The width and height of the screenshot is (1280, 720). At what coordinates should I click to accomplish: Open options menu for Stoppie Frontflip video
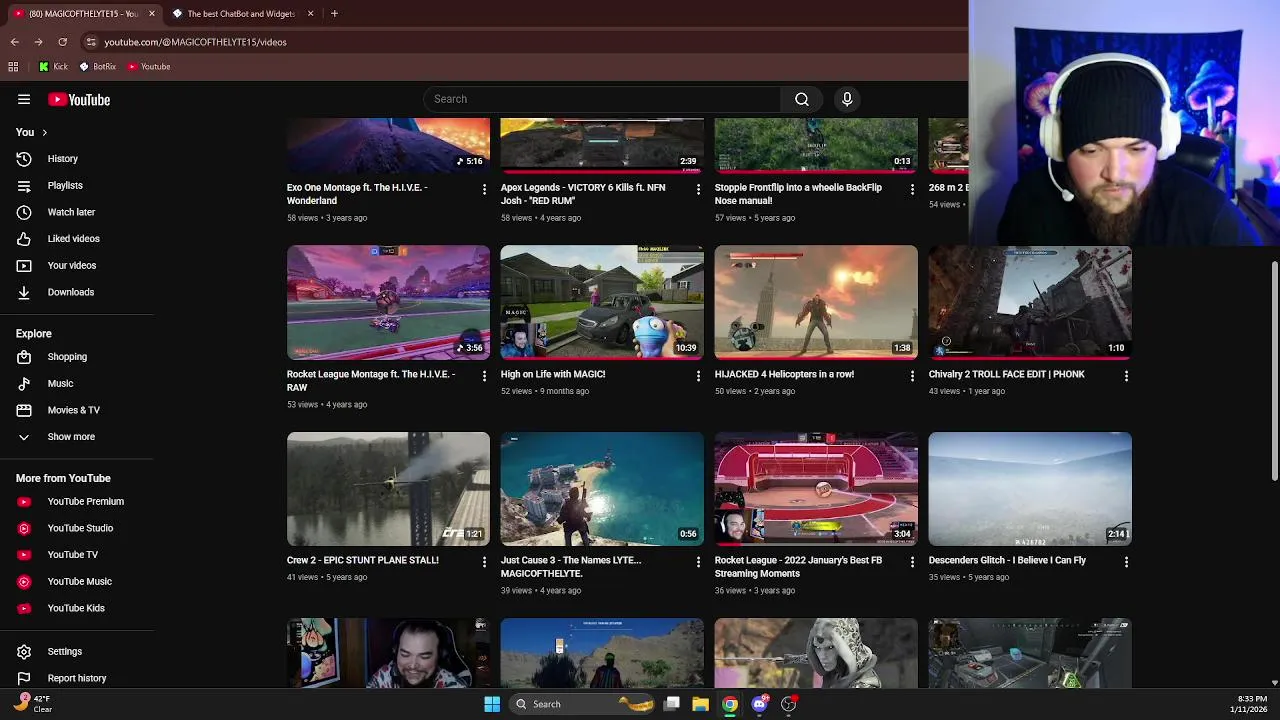912,189
